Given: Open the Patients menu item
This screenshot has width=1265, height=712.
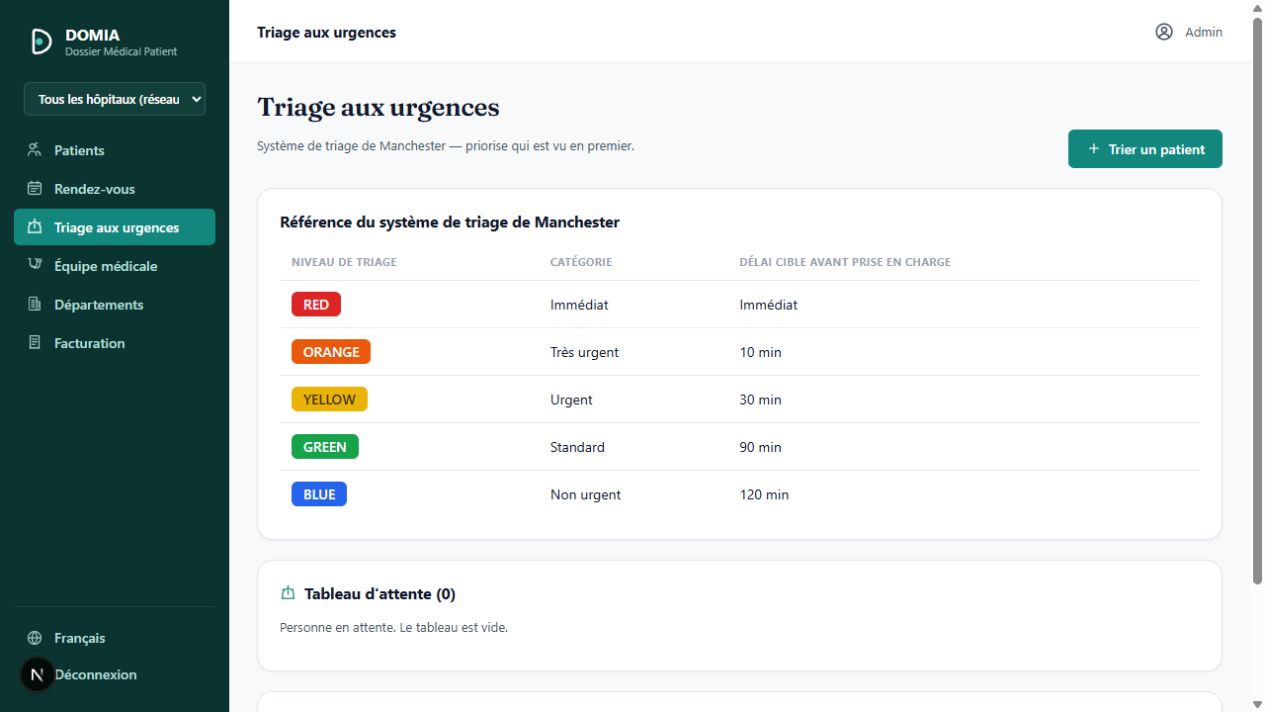Looking at the screenshot, I should pyautogui.click(x=115, y=150).
